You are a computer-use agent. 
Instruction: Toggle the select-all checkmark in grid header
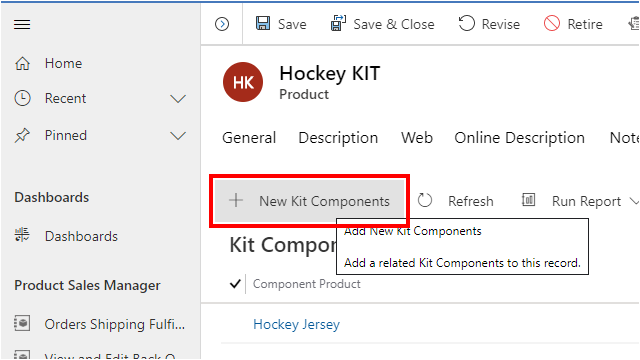click(235, 283)
